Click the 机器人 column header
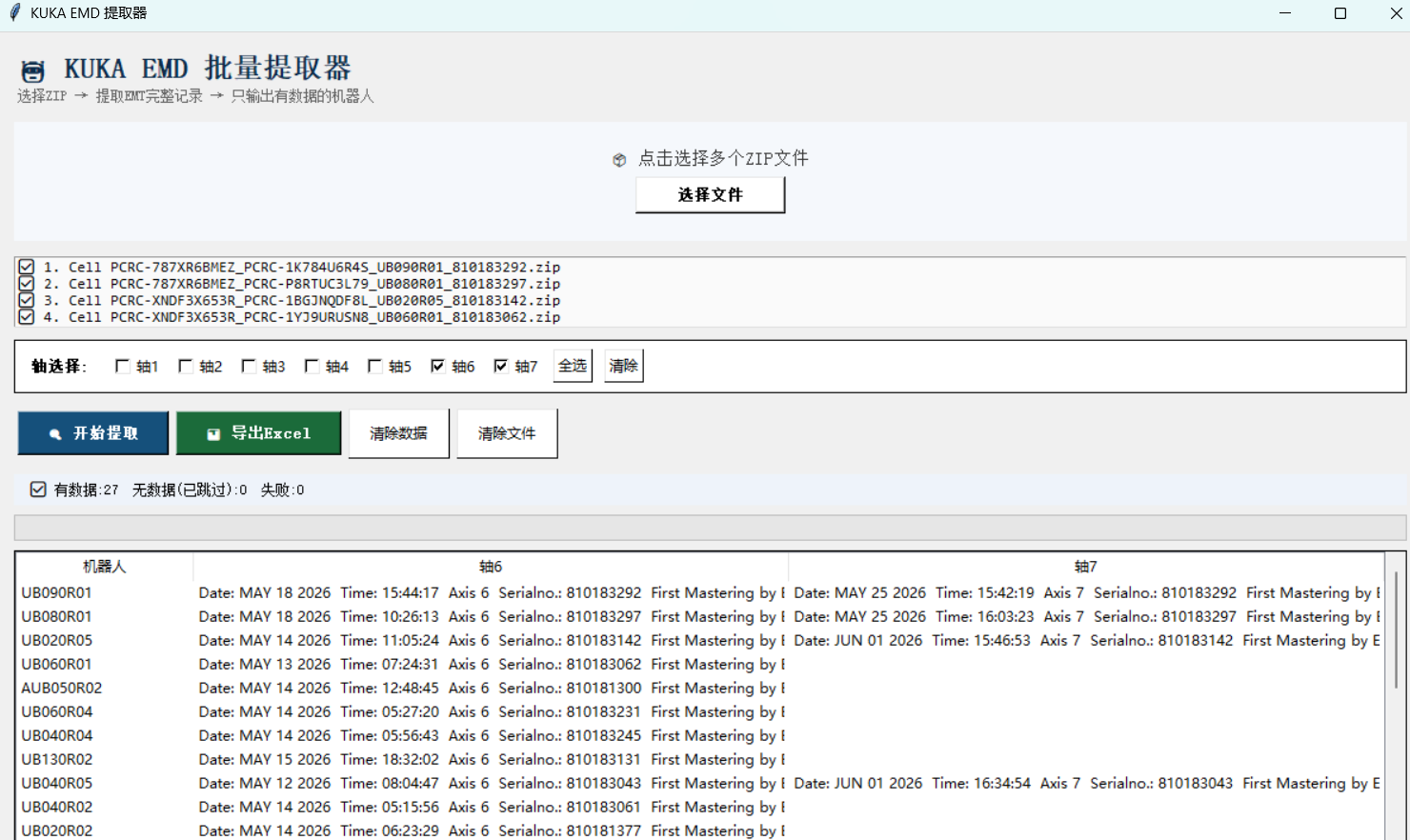 tap(105, 567)
